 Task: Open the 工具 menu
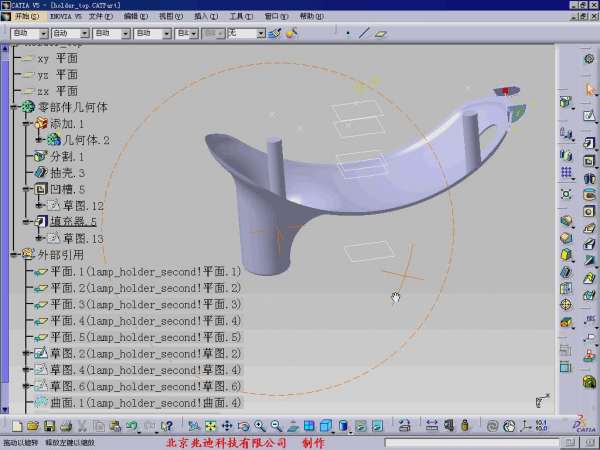[x=241, y=16]
